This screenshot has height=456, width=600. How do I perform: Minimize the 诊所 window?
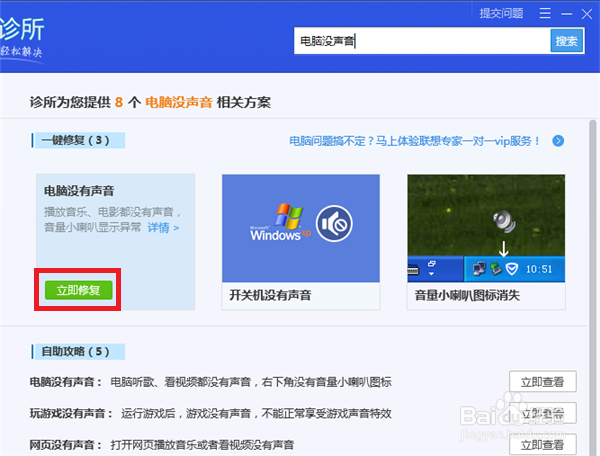coord(566,14)
